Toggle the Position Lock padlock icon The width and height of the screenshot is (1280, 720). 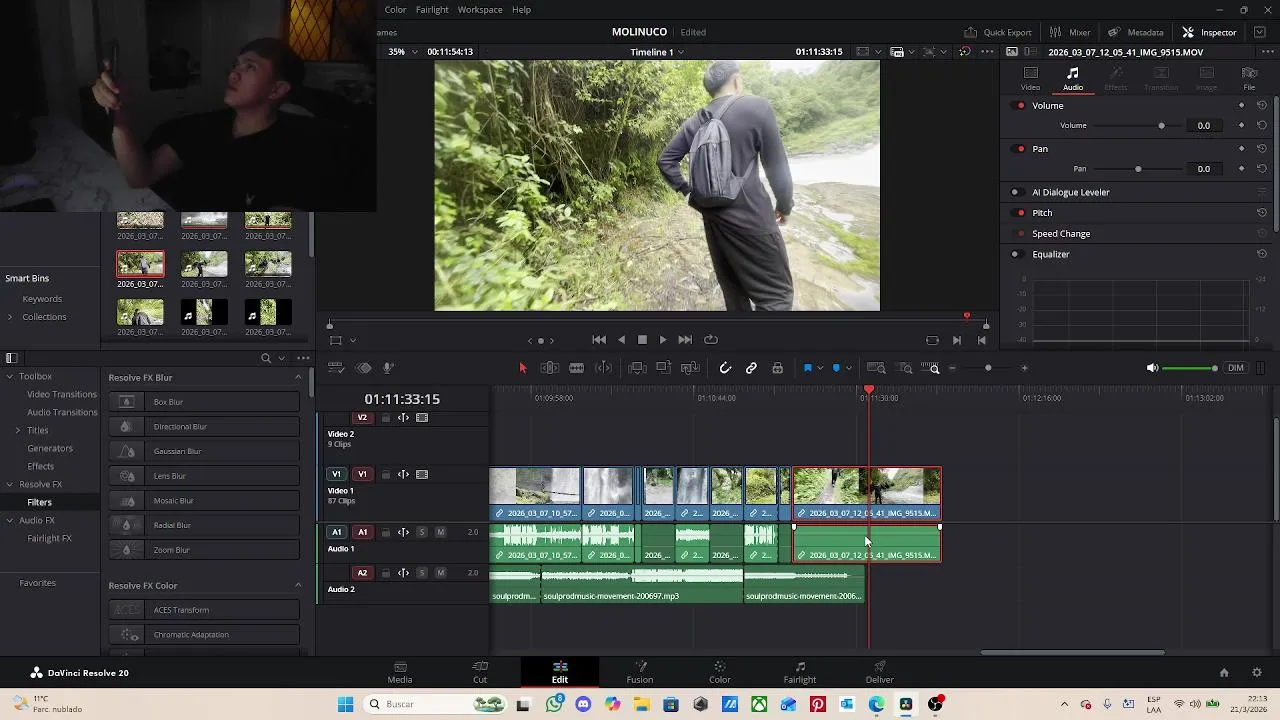click(x=777, y=368)
